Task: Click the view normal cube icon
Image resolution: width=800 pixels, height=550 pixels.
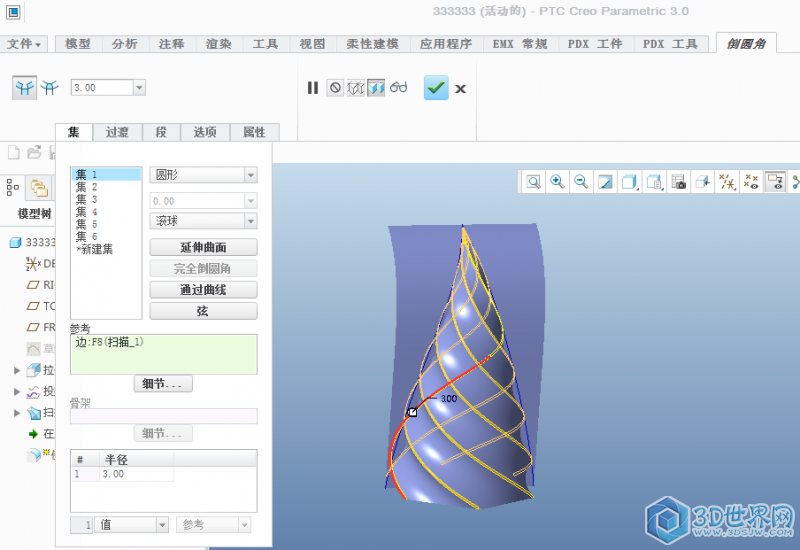Action: point(703,182)
